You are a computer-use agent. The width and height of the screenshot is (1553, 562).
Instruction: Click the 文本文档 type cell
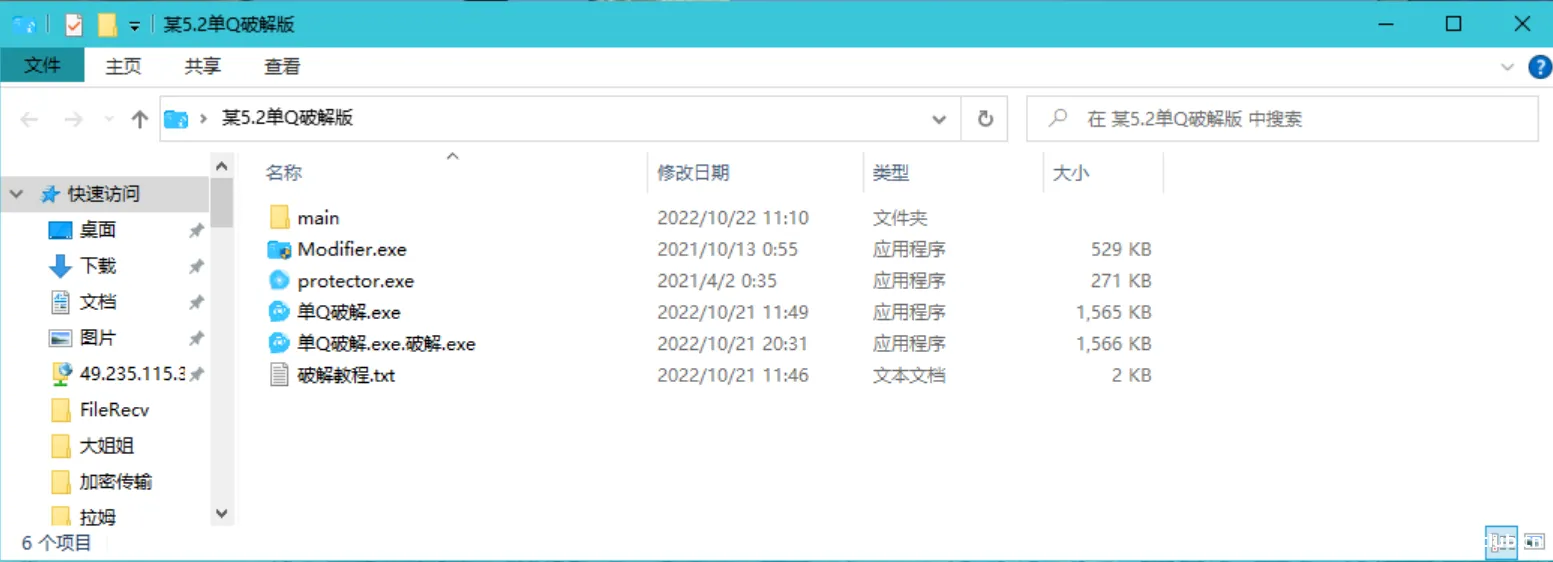[x=909, y=376]
